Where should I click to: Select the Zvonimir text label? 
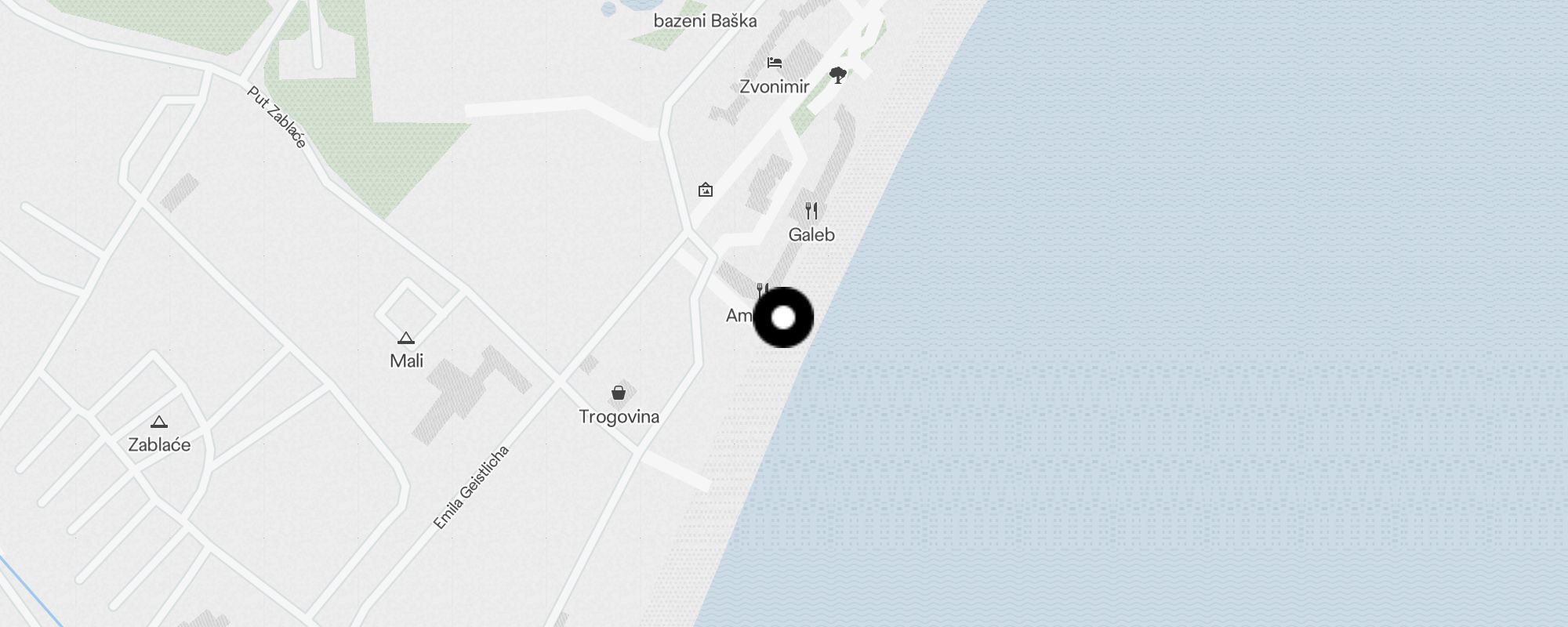click(x=775, y=86)
